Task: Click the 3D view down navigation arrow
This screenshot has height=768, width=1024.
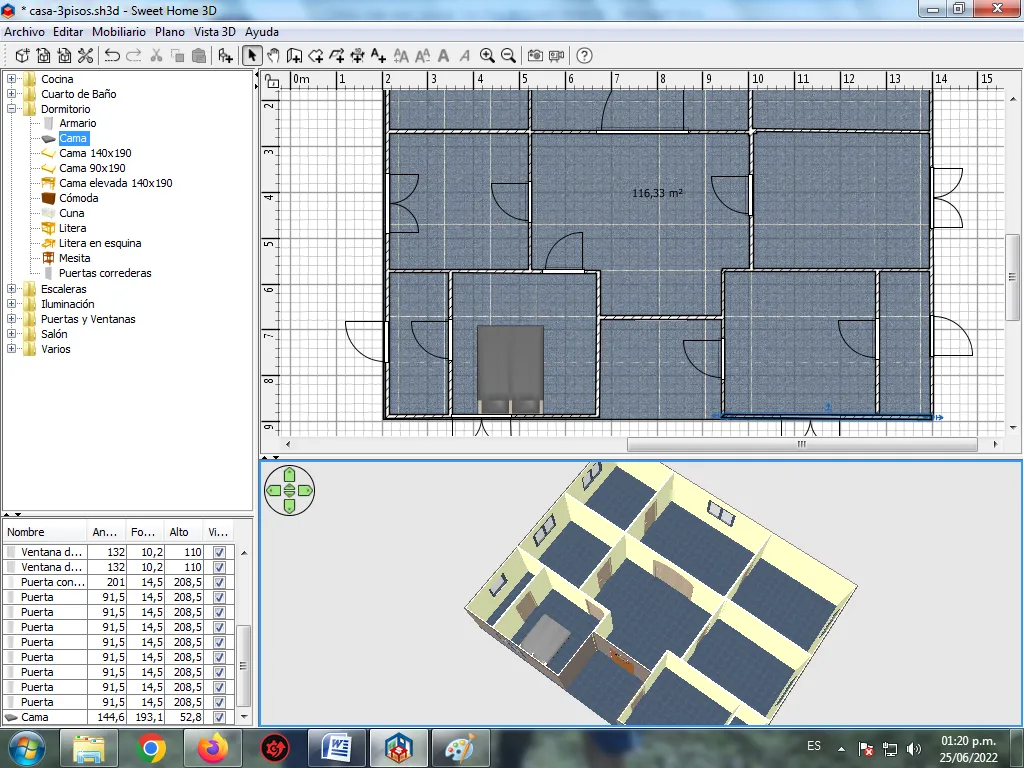Action: 289,506
